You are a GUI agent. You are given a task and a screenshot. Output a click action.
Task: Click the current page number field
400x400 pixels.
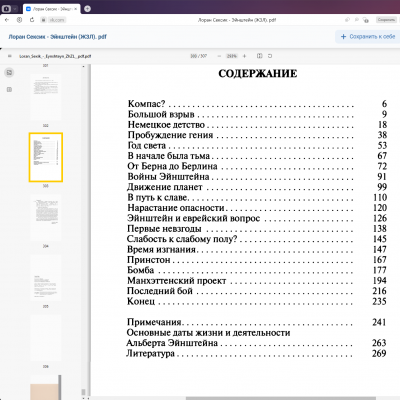point(194,56)
